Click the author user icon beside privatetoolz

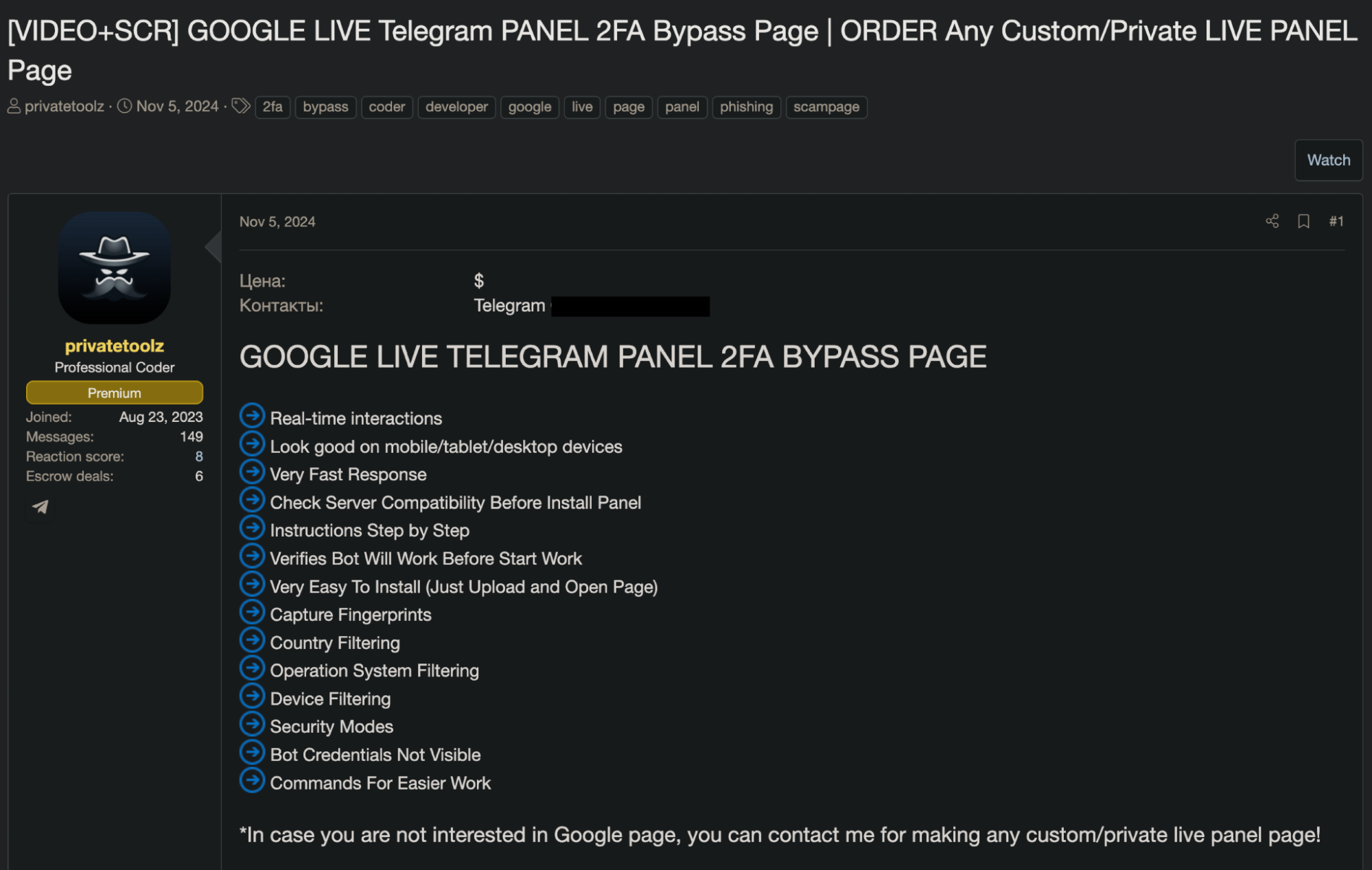(14, 106)
